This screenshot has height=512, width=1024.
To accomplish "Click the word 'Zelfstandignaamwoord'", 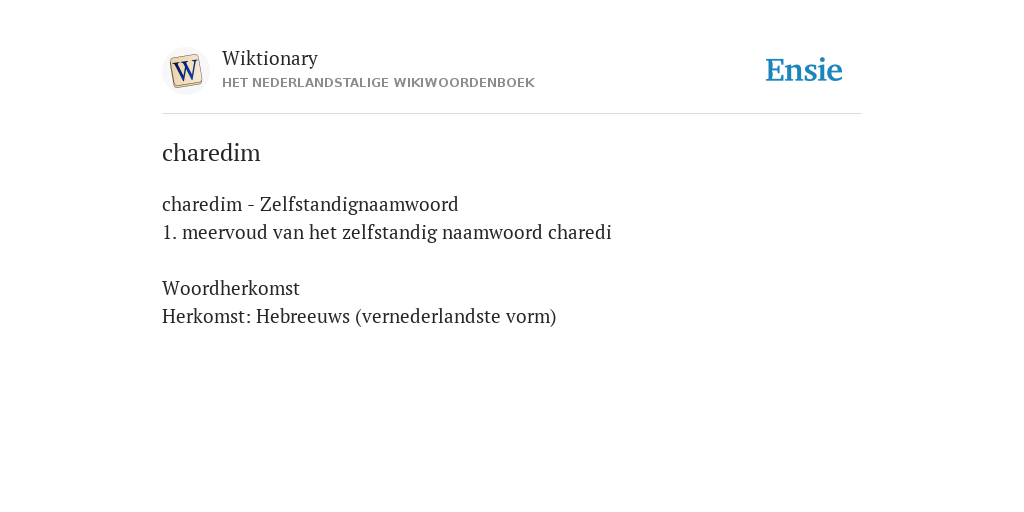I will pyautogui.click(x=359, y=204).
